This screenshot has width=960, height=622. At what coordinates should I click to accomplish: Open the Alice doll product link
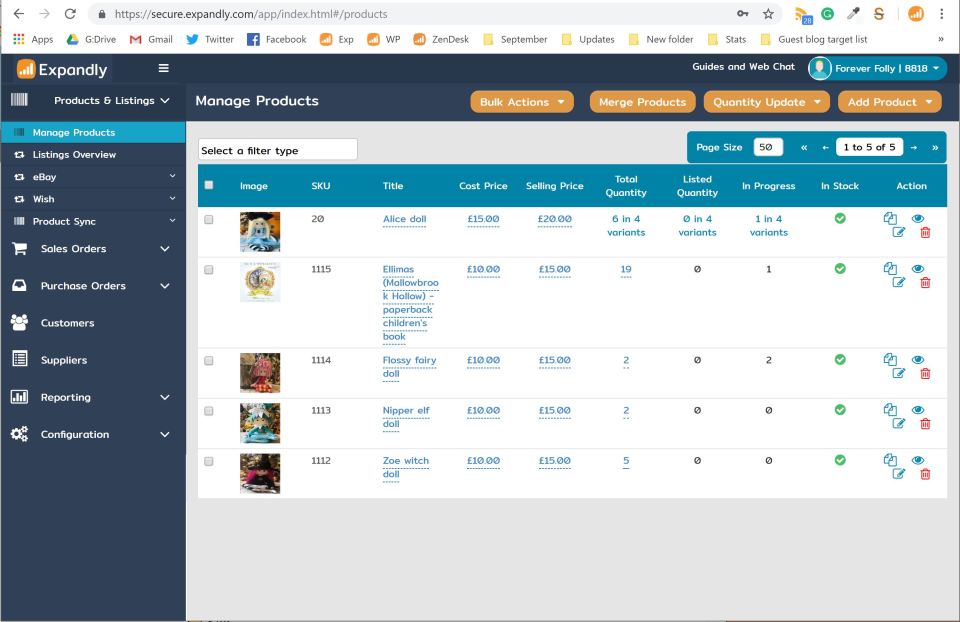coord(403,218)
